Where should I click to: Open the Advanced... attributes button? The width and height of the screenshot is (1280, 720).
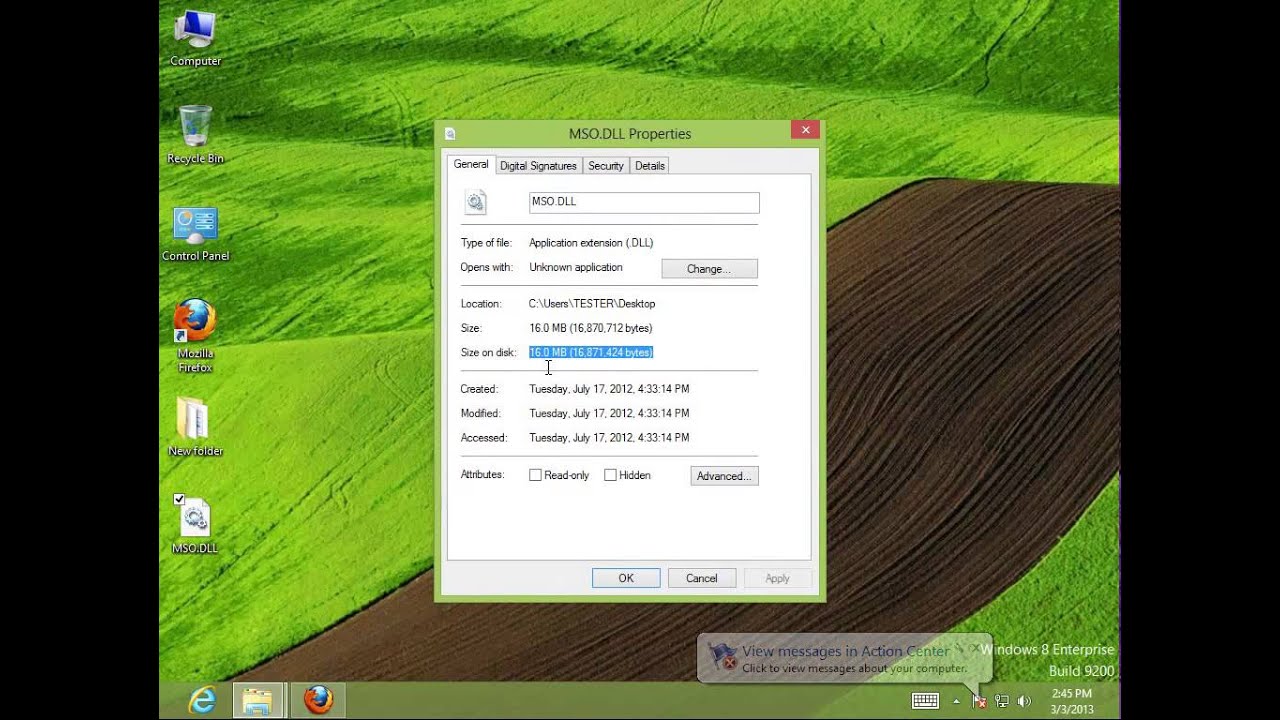pos(724,476)
